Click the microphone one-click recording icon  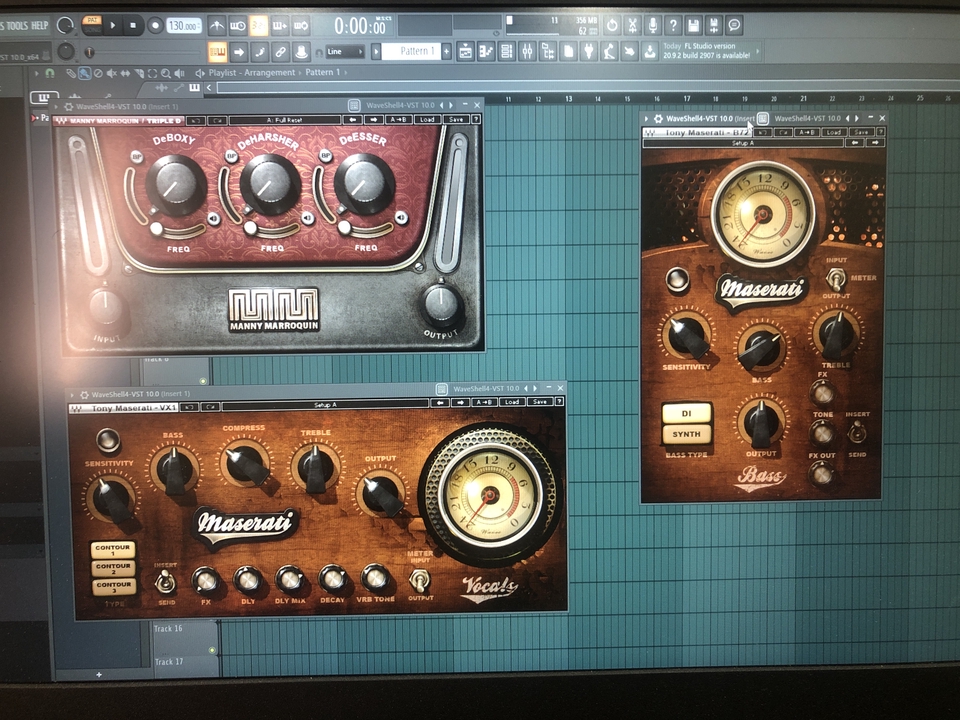pyautogui.click(x=653, y=25)
